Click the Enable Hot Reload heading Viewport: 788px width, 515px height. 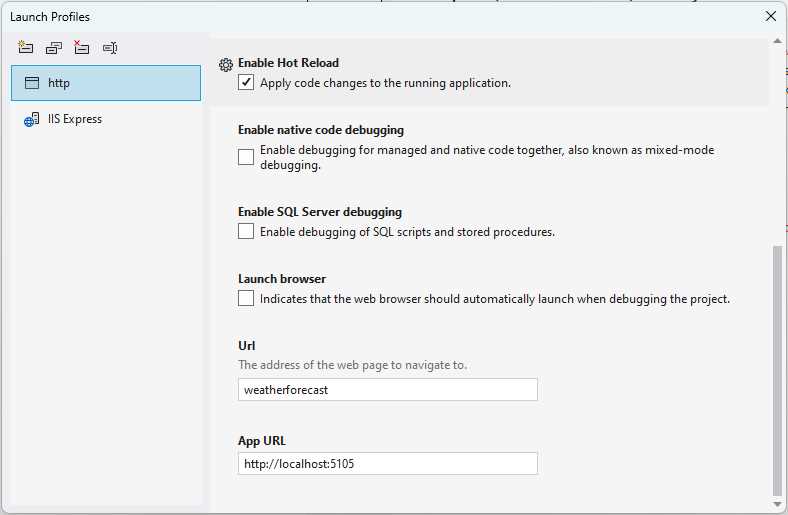coord(288,63)
